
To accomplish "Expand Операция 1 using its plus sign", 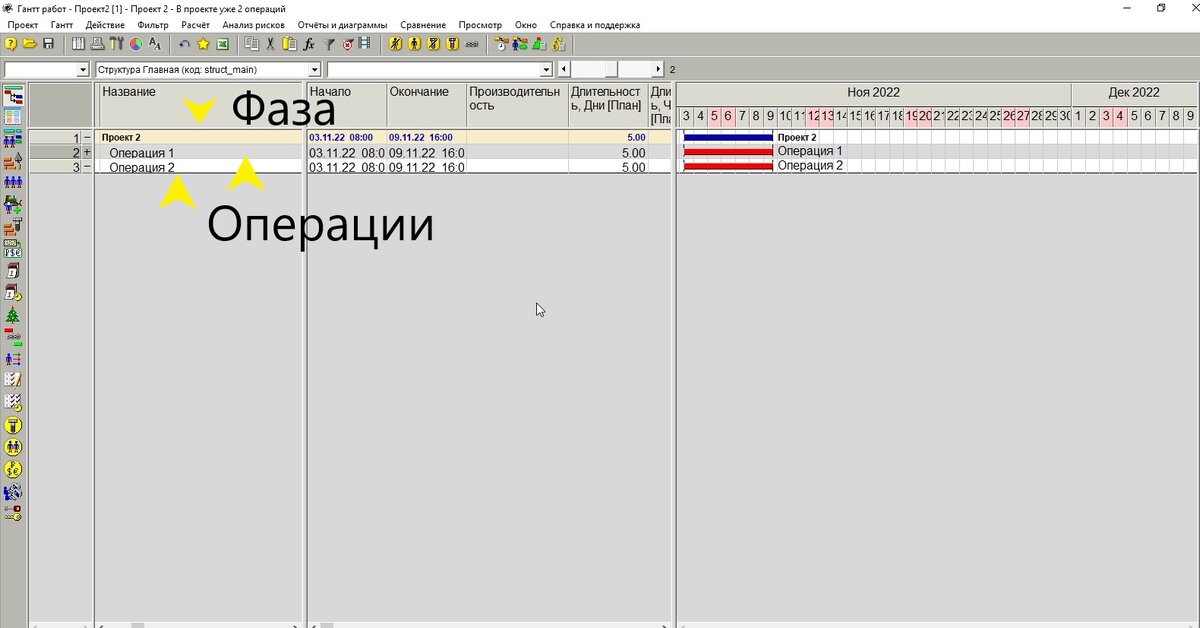I will 87,153.
